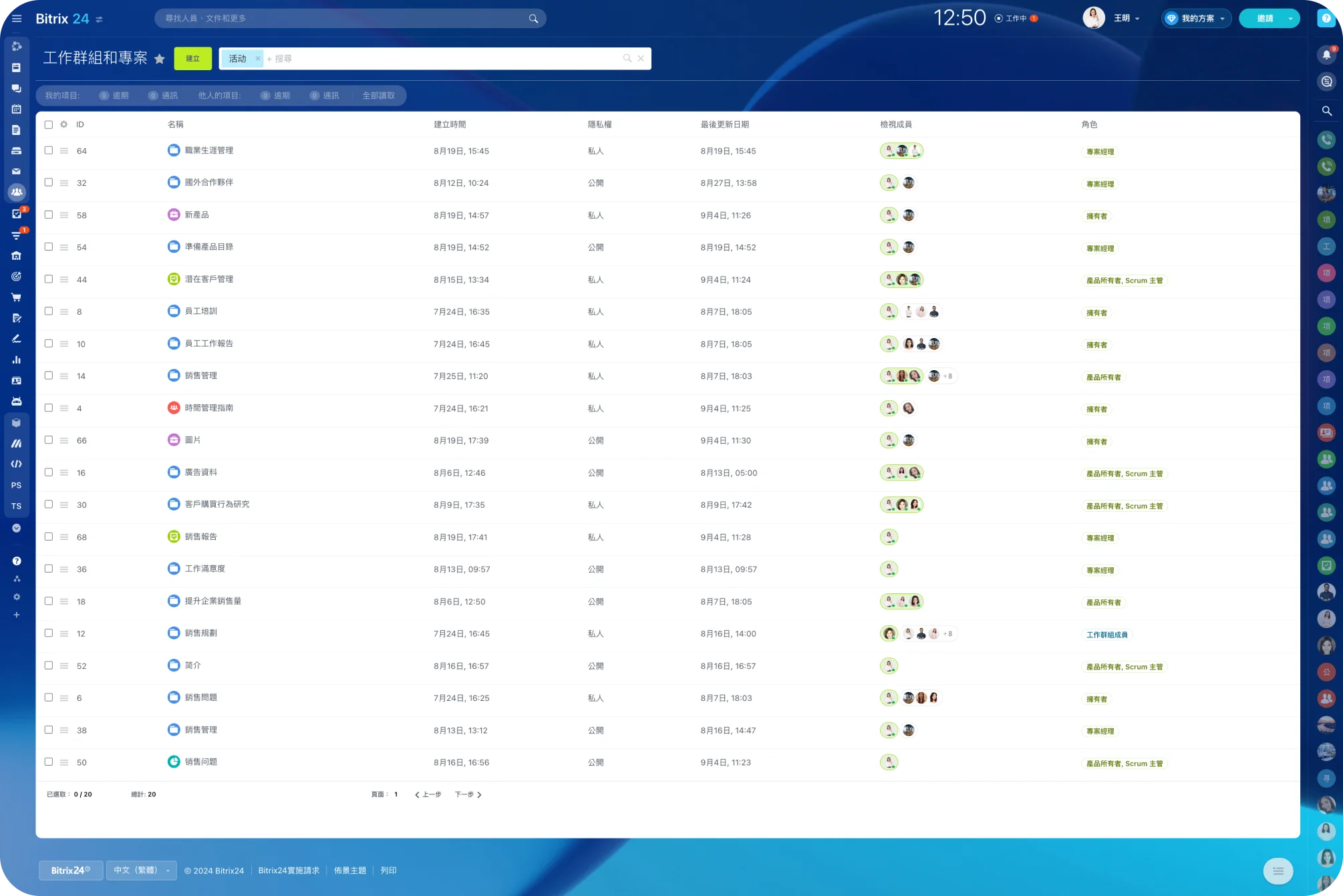Open online store cart icon in sidebar

(x=17, y=297)
